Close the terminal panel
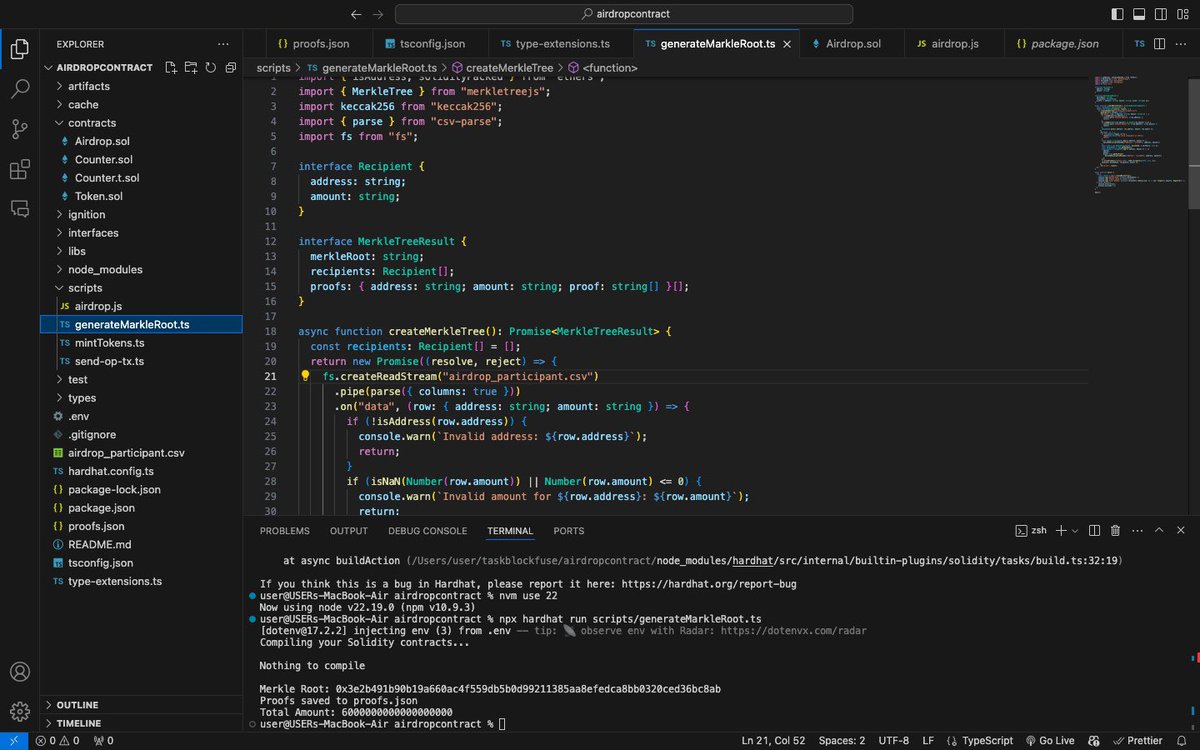Image resolution: width=1200 pixels, height=750 pixels. (1181, 531)
